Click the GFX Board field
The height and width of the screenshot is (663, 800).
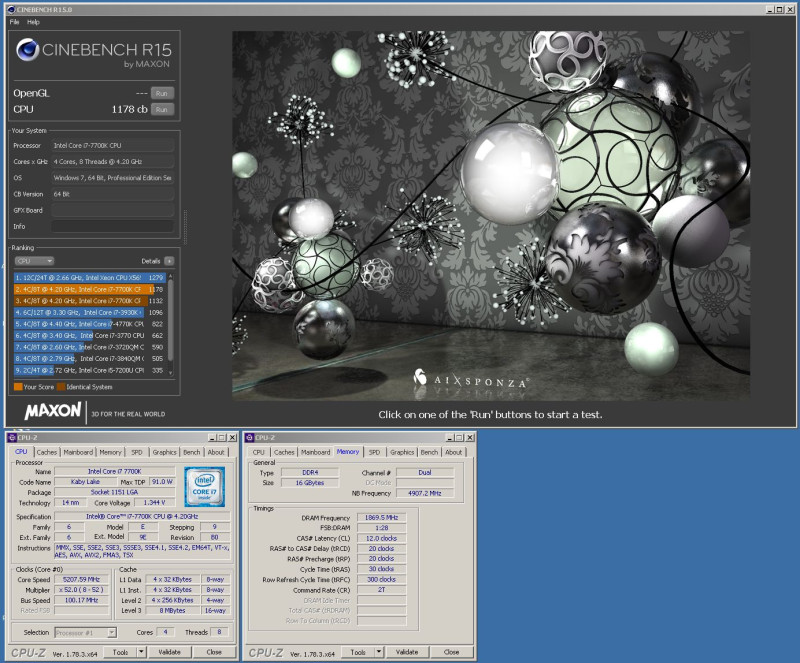coord(112,210)
